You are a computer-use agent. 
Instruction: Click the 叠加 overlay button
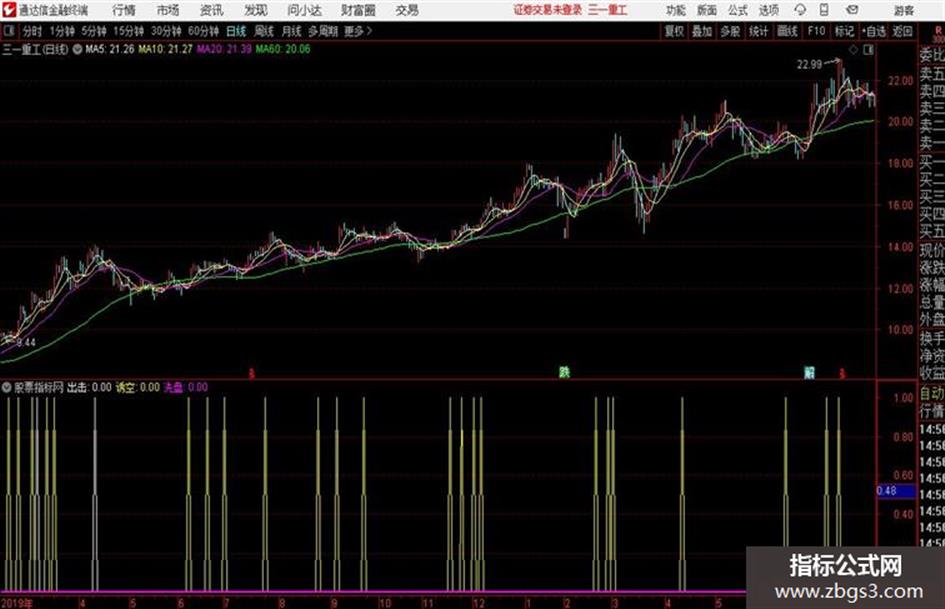pyautogui.click(x=702, y=31)
